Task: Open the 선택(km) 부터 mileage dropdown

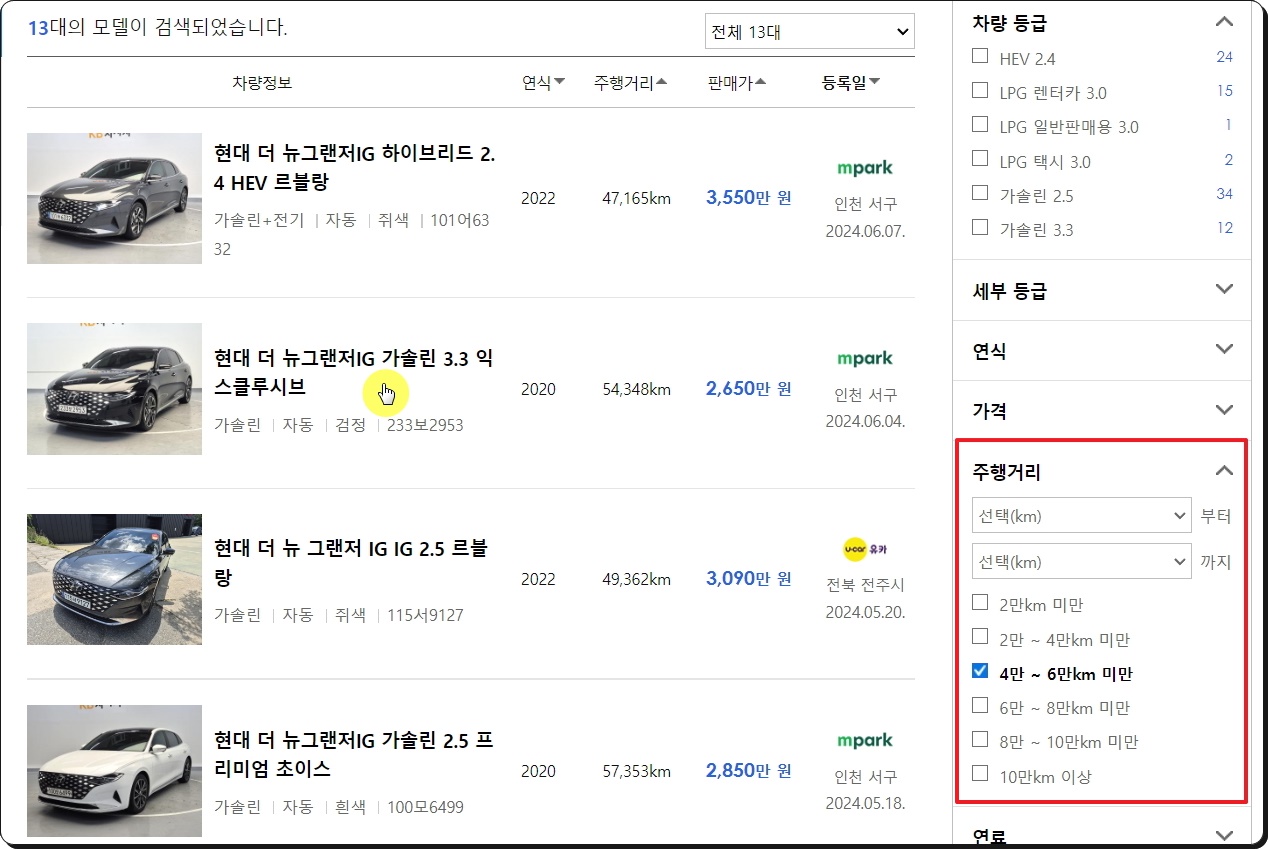Action: 1081,516
